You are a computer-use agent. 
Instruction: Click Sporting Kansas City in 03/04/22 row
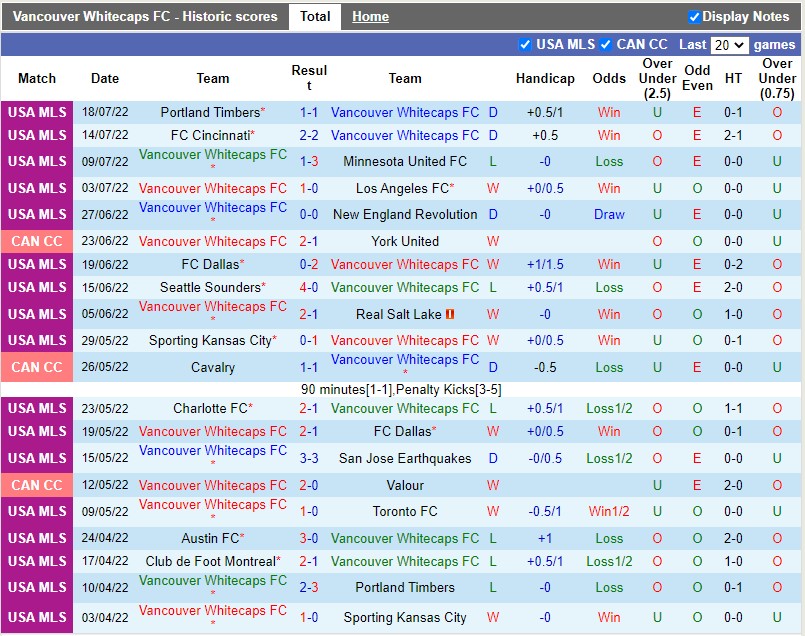coord(405,618)
